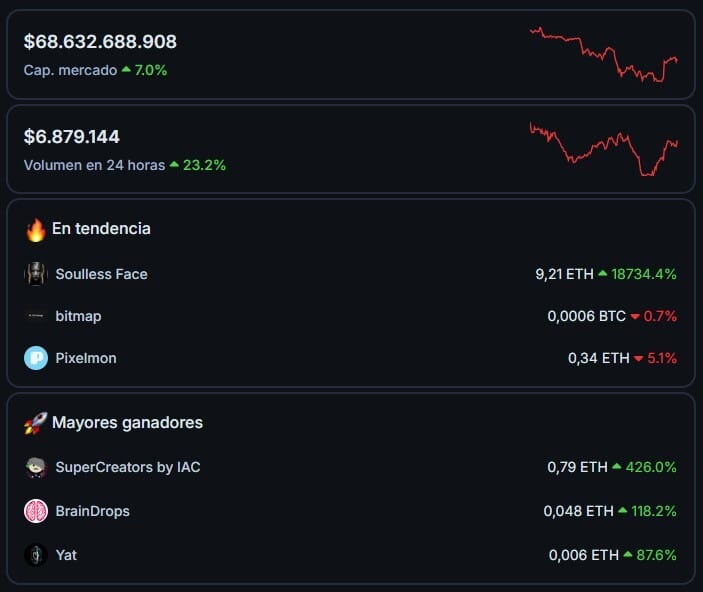Click the Yat collection avatar icon
Viewport: 703px width, 592px height.
pyautogui.click(x=36, y=555)
